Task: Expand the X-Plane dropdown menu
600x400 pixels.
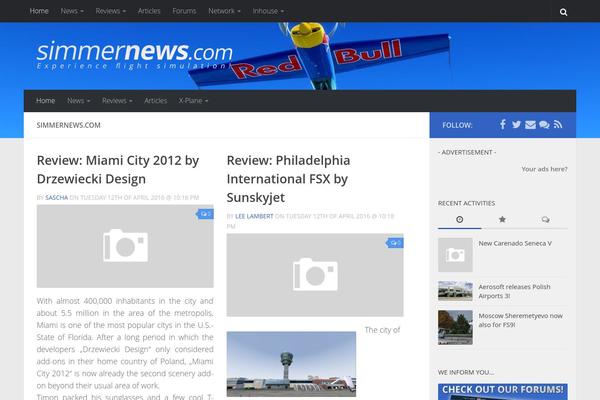Action: (193, 101)
